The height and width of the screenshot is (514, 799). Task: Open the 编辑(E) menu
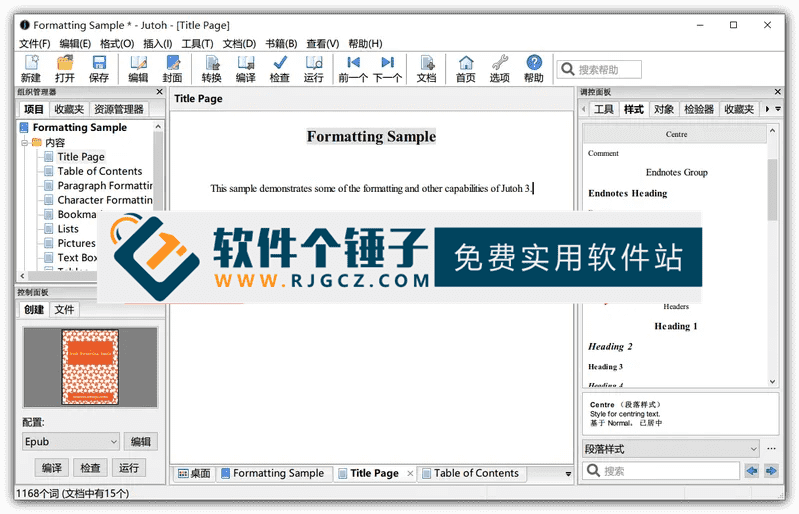click(75, 44)
